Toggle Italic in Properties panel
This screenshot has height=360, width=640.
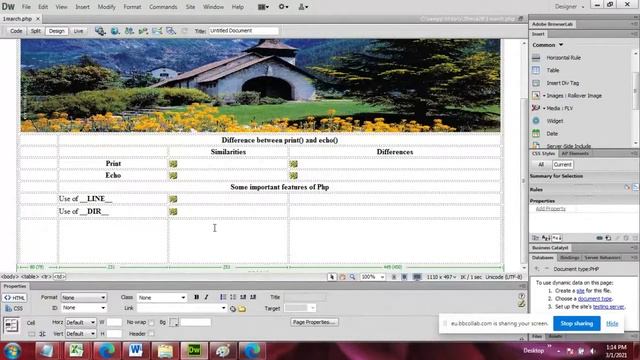pos(207,297)
